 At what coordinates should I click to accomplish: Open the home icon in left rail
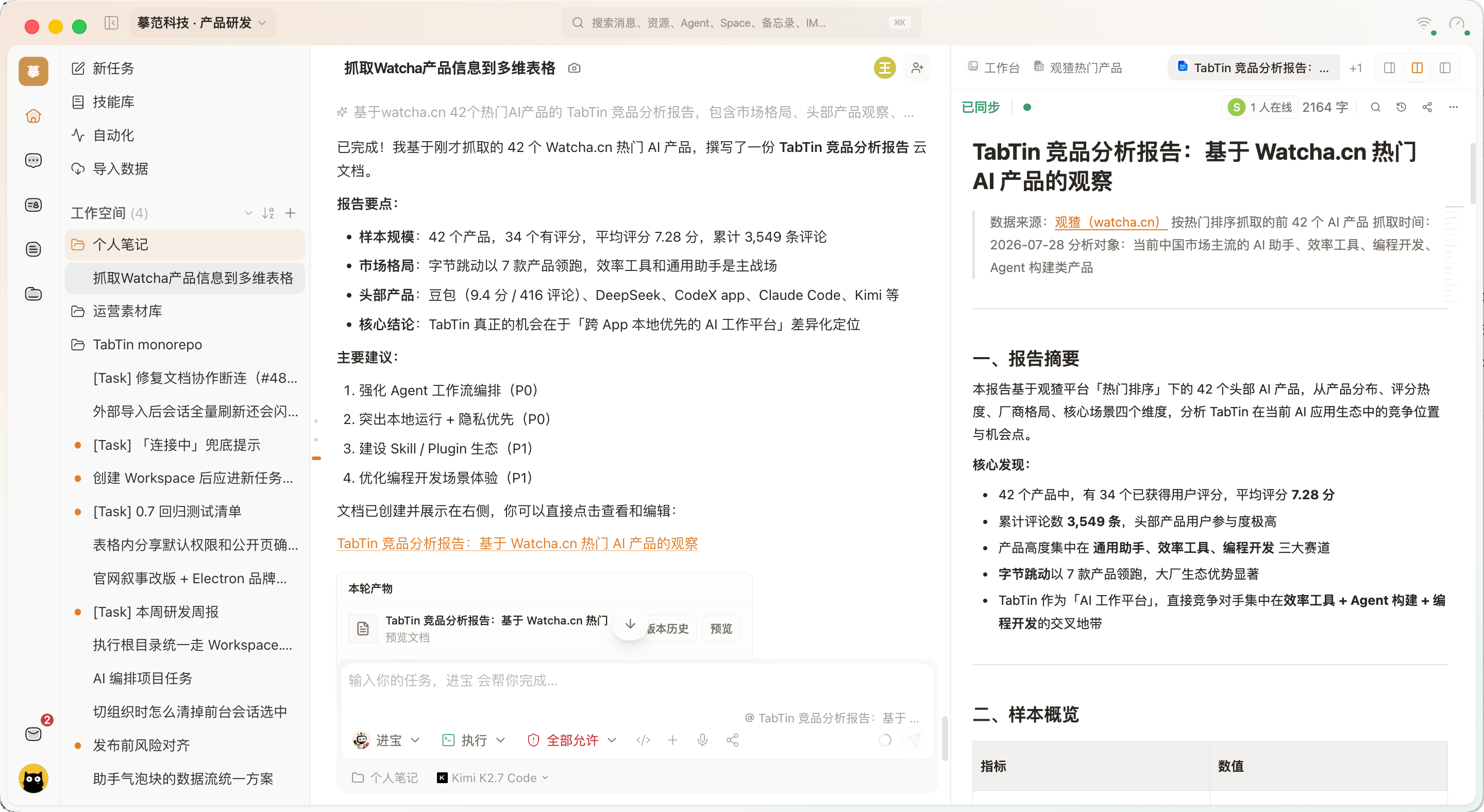click(x=33, y=116)
